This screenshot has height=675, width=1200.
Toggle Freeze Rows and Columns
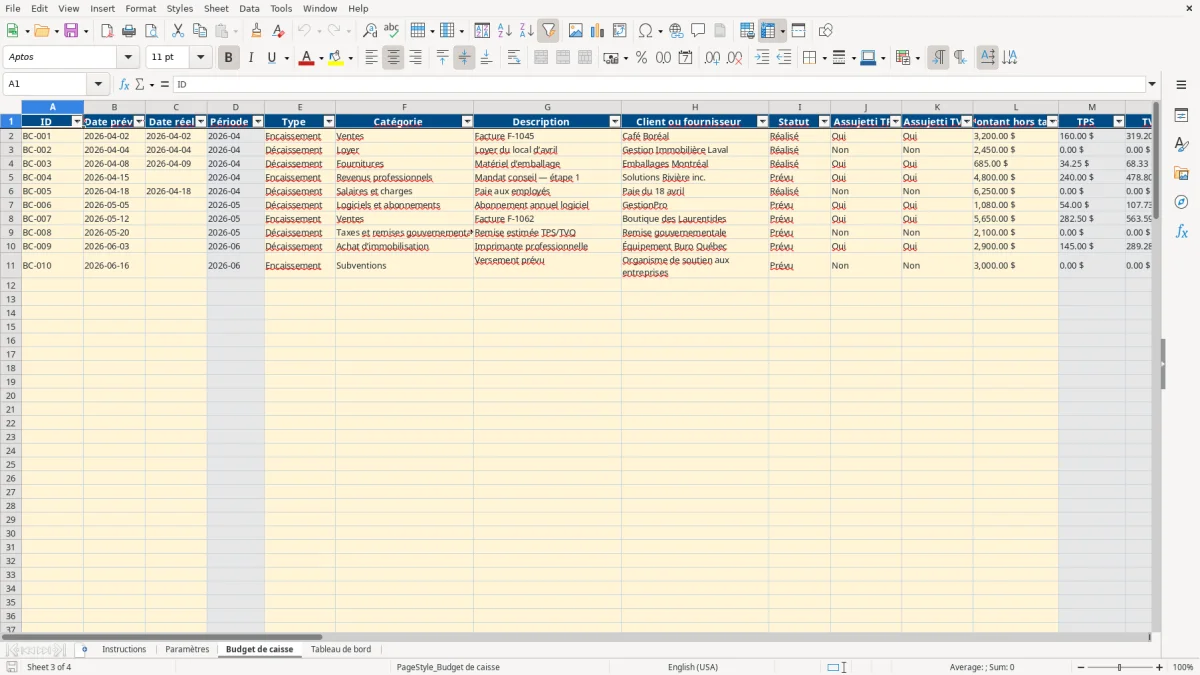click(767, 31)
